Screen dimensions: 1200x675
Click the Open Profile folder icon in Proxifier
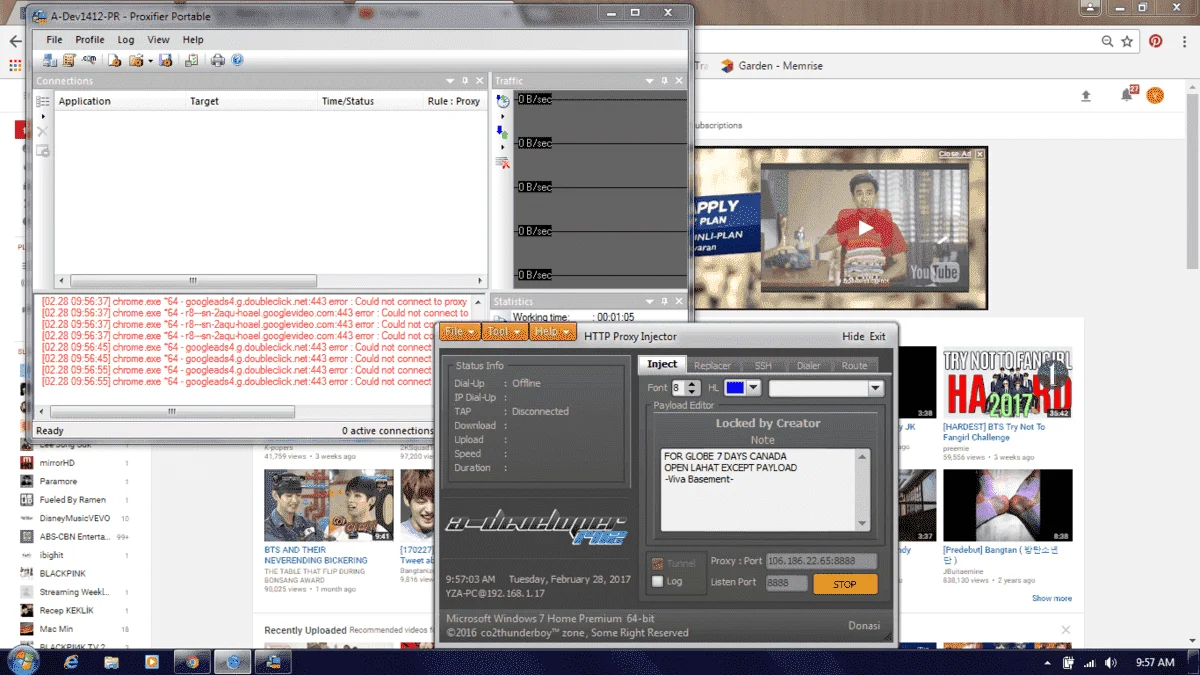136,60
